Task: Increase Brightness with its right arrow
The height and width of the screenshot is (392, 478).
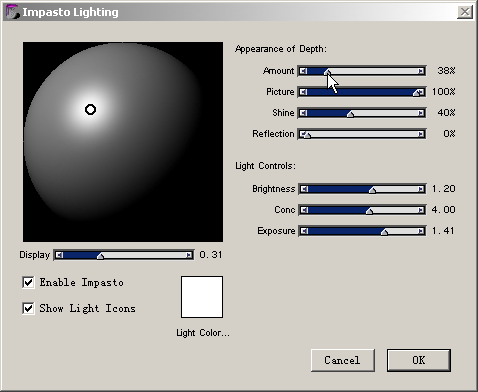Action: 421,189
